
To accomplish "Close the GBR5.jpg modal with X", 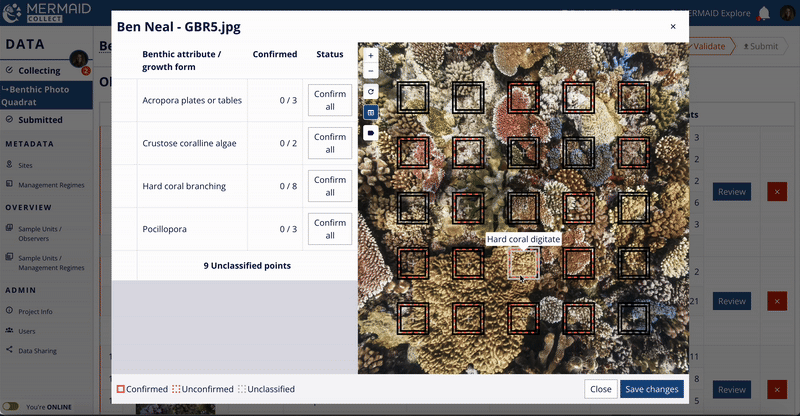I will (x=673, y=27).
